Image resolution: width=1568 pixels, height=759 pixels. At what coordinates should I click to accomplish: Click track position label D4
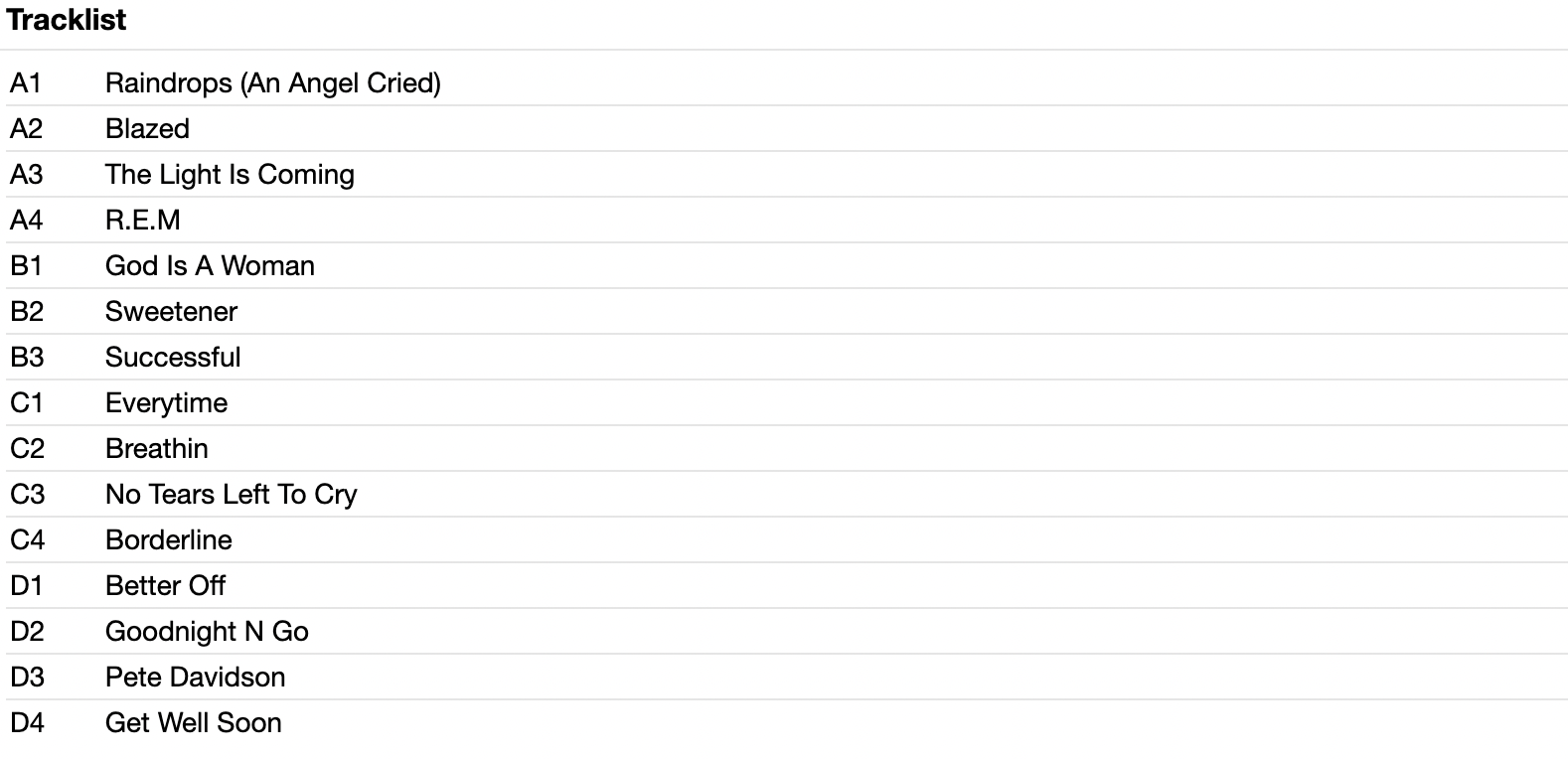point(27,722)
